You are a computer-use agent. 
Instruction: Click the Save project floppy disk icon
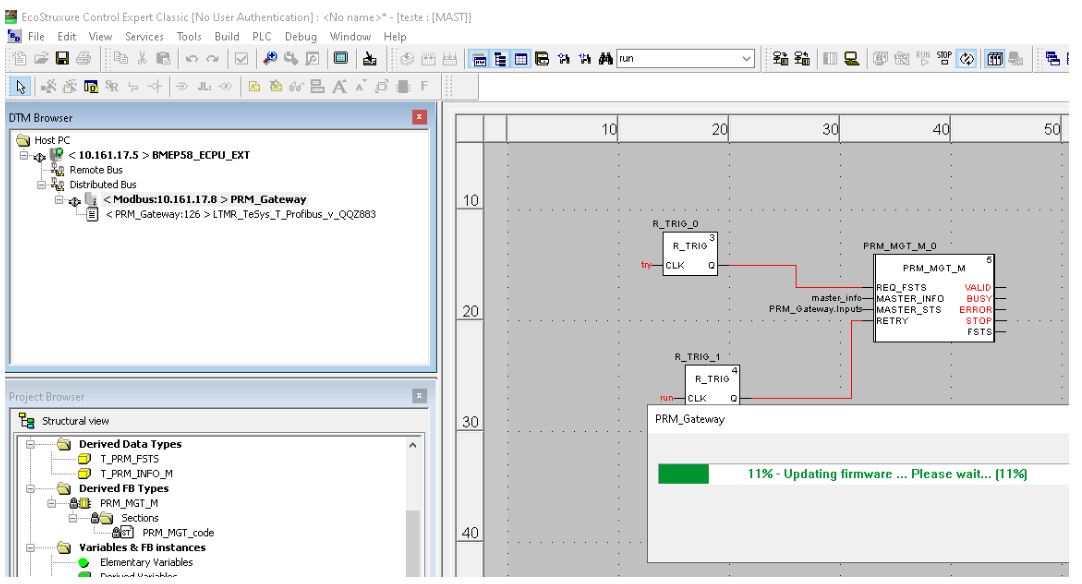[x=62, y=59]
